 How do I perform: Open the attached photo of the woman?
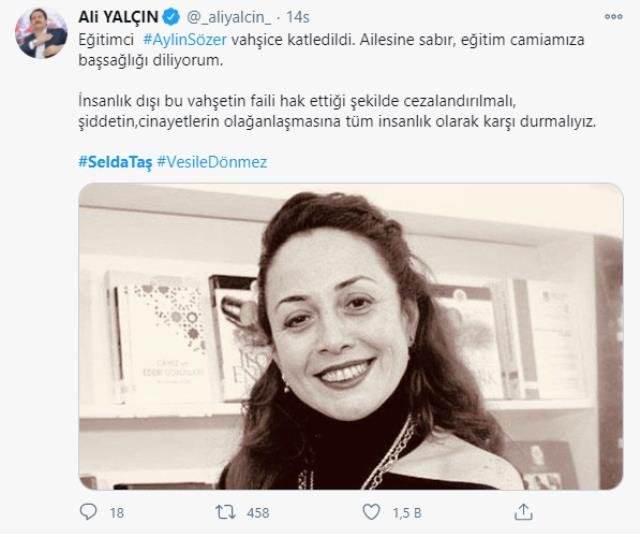(x=348, y=336)
